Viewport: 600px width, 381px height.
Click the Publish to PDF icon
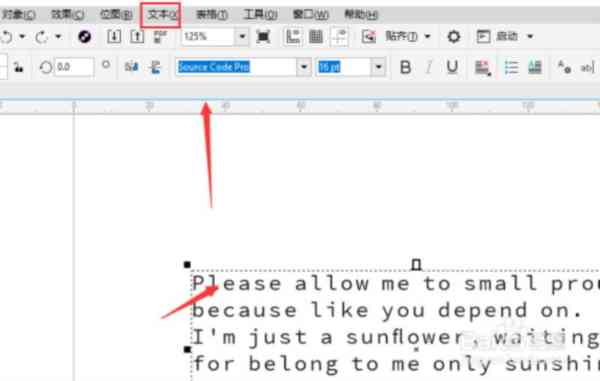160,37
